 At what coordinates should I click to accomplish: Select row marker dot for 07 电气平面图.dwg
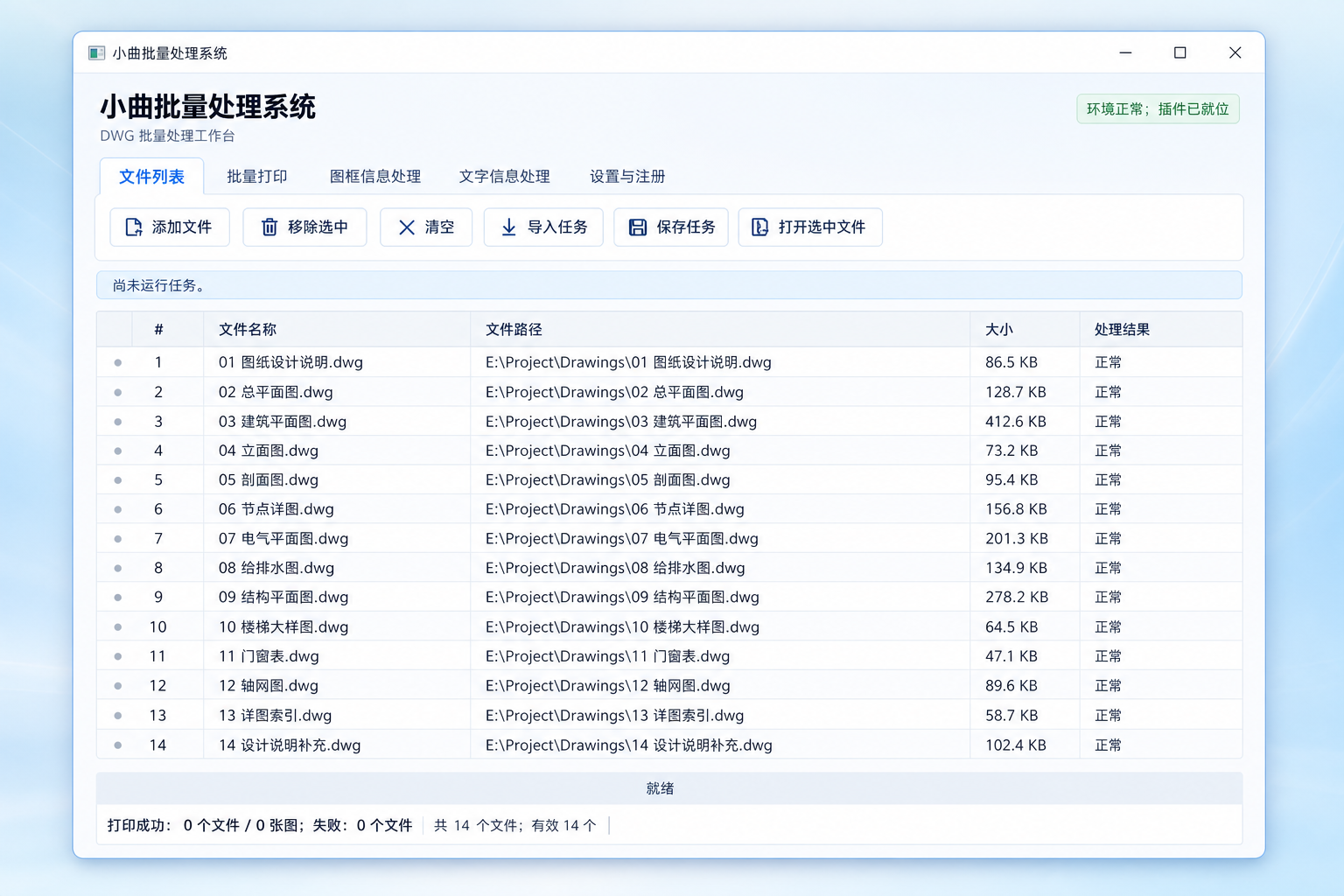tap(118, 539)
